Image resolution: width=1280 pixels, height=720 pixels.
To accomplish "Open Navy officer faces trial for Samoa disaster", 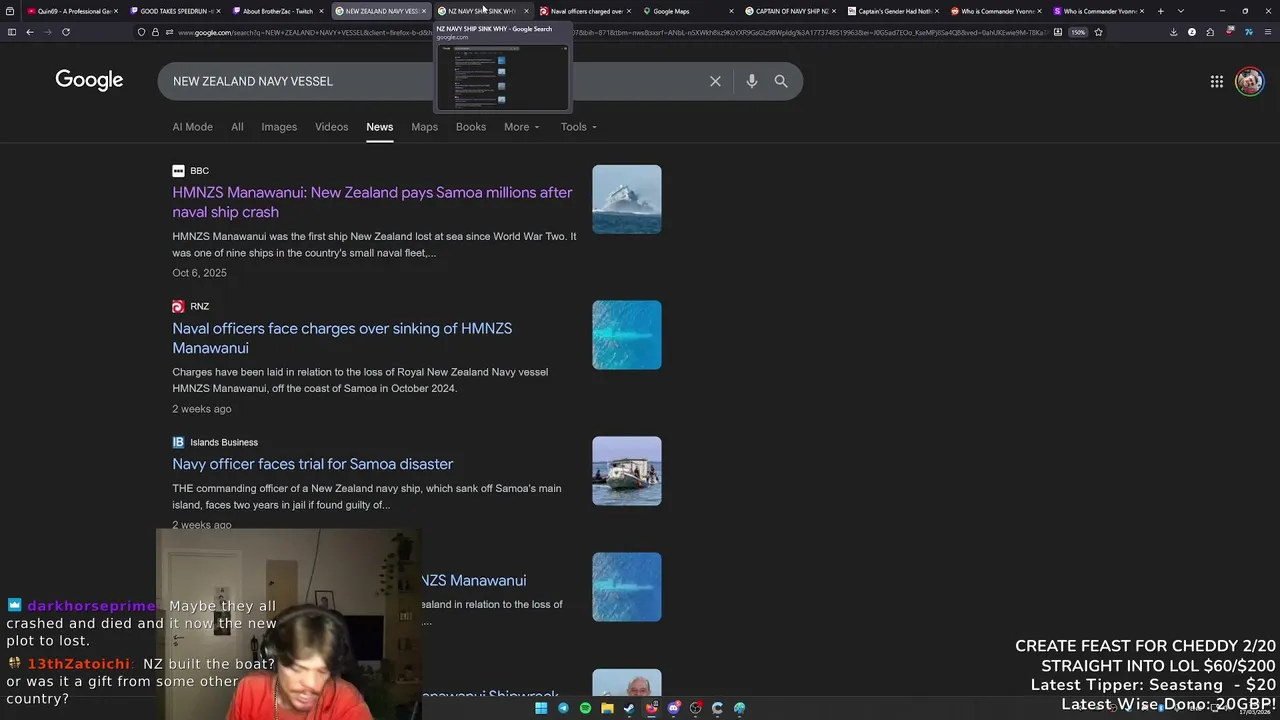I will point(312,464).
